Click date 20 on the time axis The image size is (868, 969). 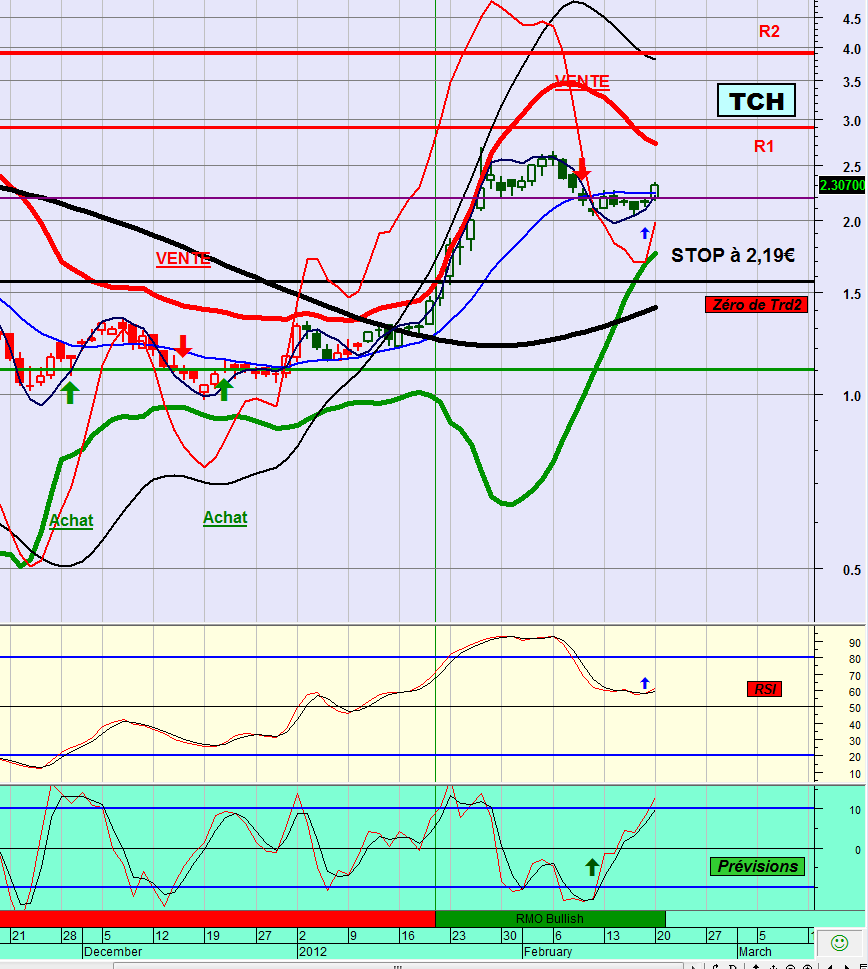pos(664,936)
